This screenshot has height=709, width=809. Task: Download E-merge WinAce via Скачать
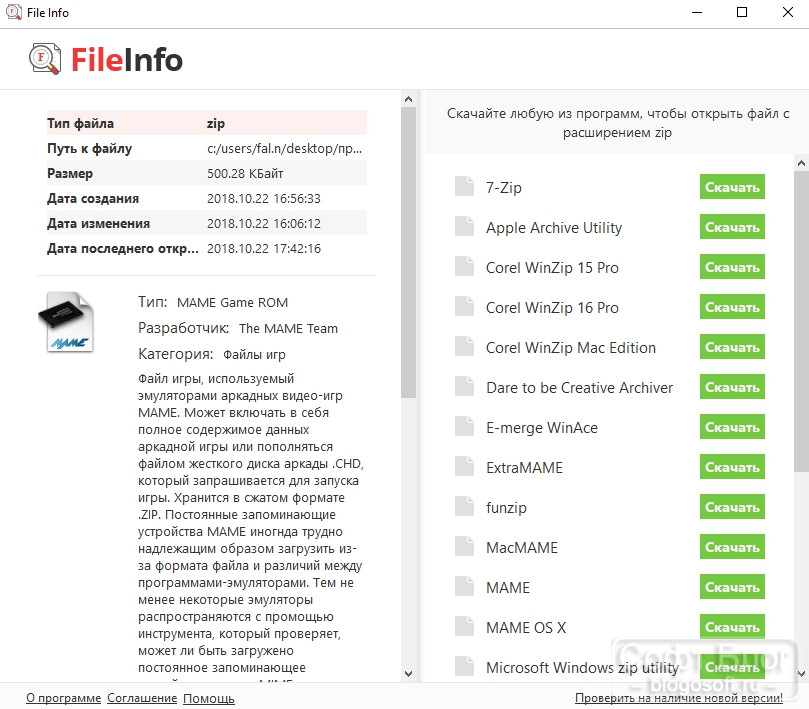click(x=732, y=427)
